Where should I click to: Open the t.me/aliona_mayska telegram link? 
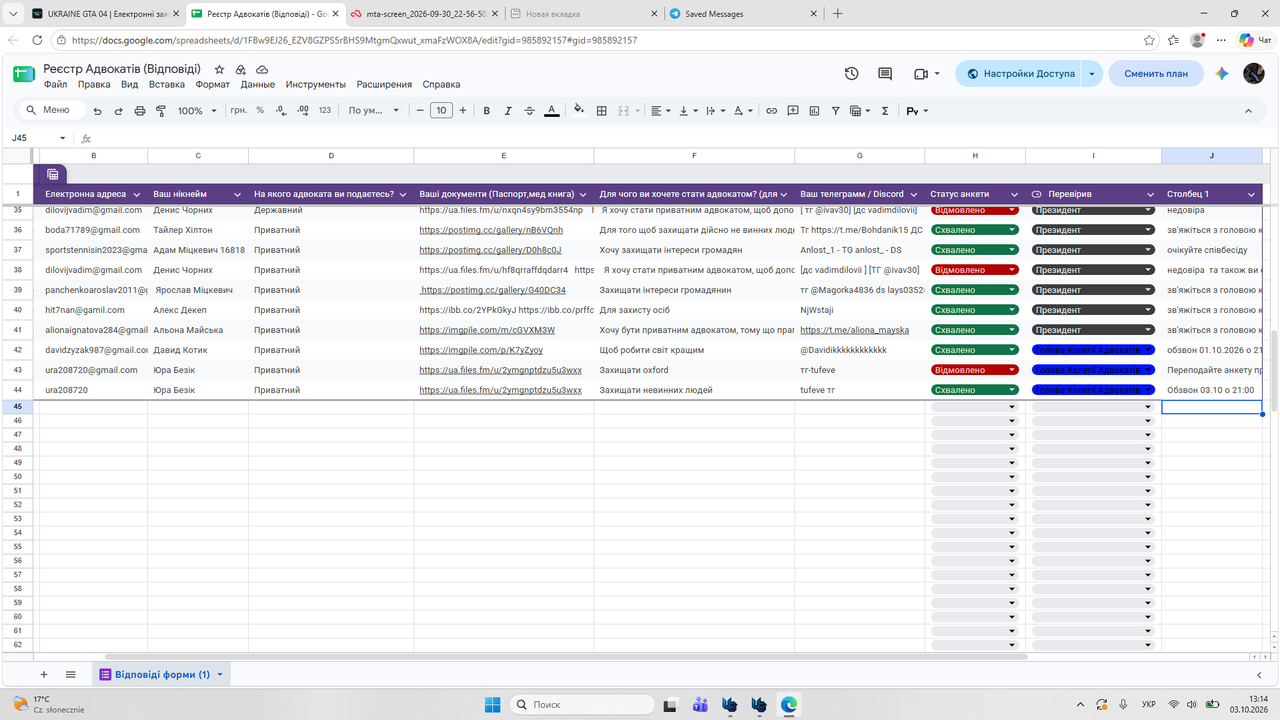point(855,330)
